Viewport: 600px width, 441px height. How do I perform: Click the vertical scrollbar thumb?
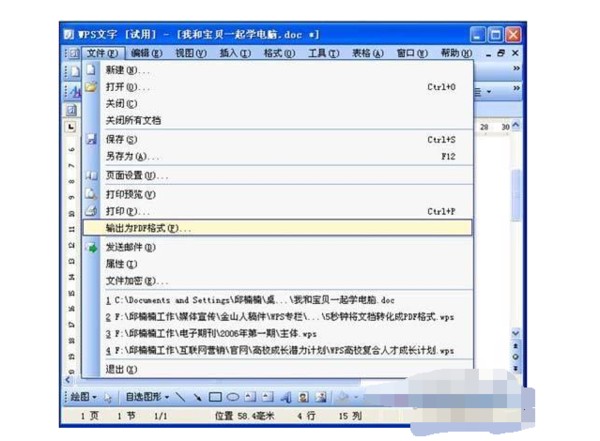point(515,195)
